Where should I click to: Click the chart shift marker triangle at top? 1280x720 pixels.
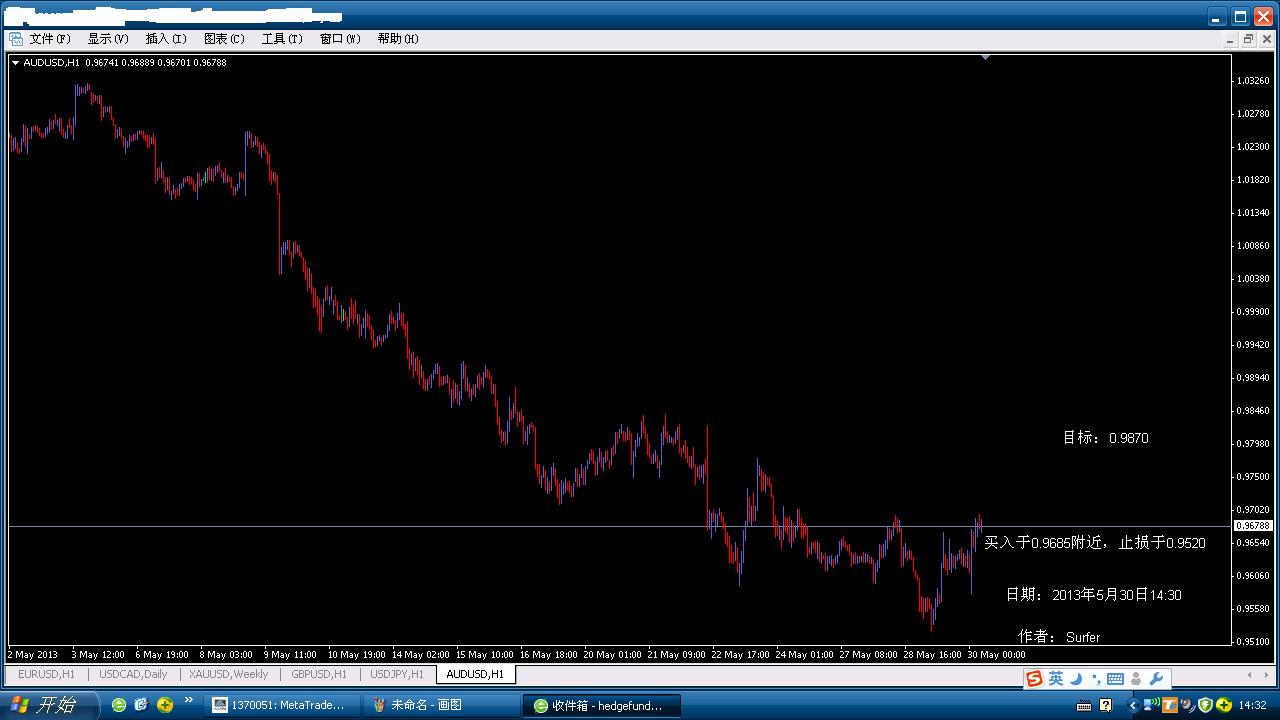point(985,58)
